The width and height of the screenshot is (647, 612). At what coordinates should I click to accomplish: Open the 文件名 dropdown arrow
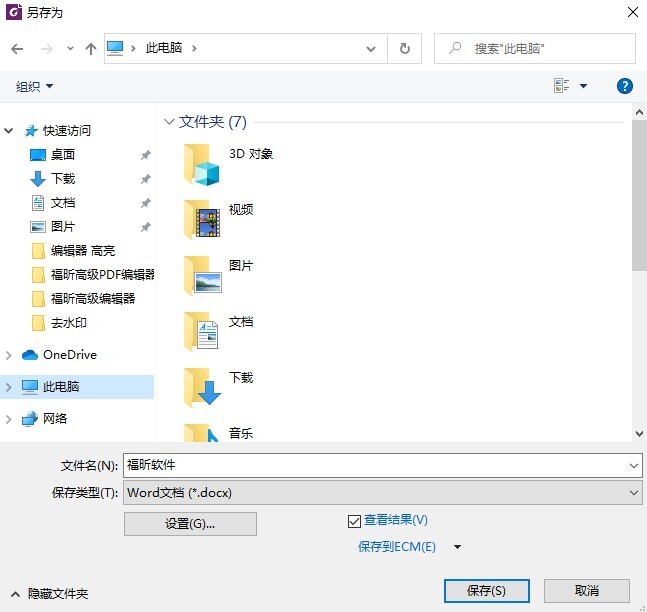pos(634,465)
